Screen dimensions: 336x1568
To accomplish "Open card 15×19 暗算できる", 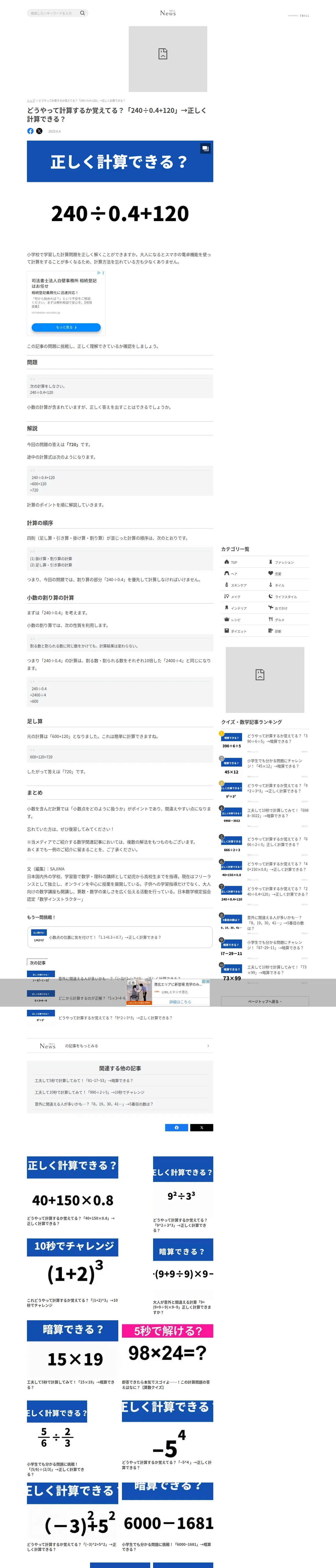I will click(72, 1355).
